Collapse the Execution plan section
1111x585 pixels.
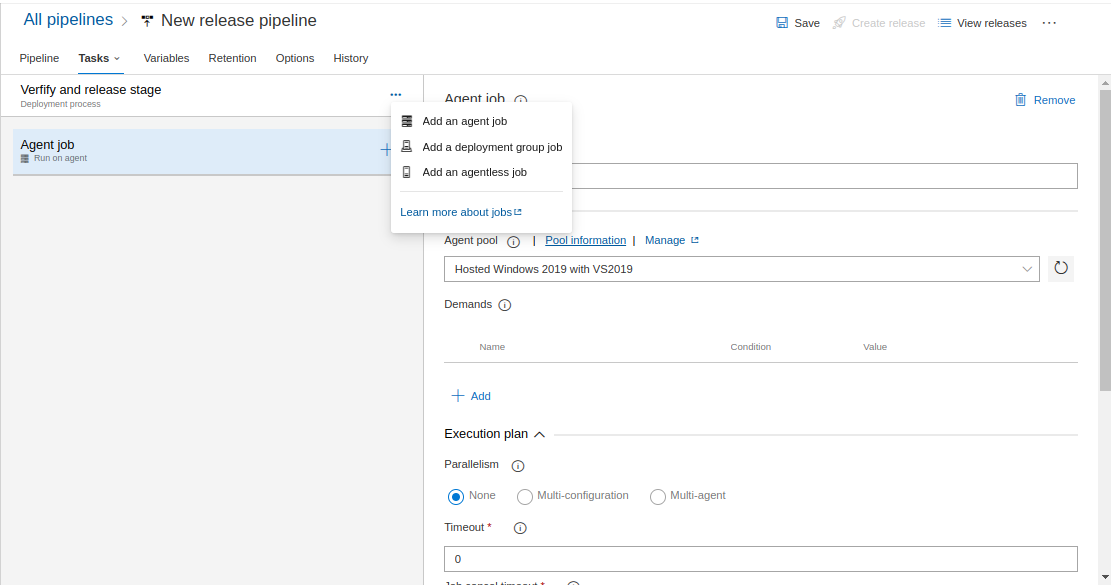540,435
